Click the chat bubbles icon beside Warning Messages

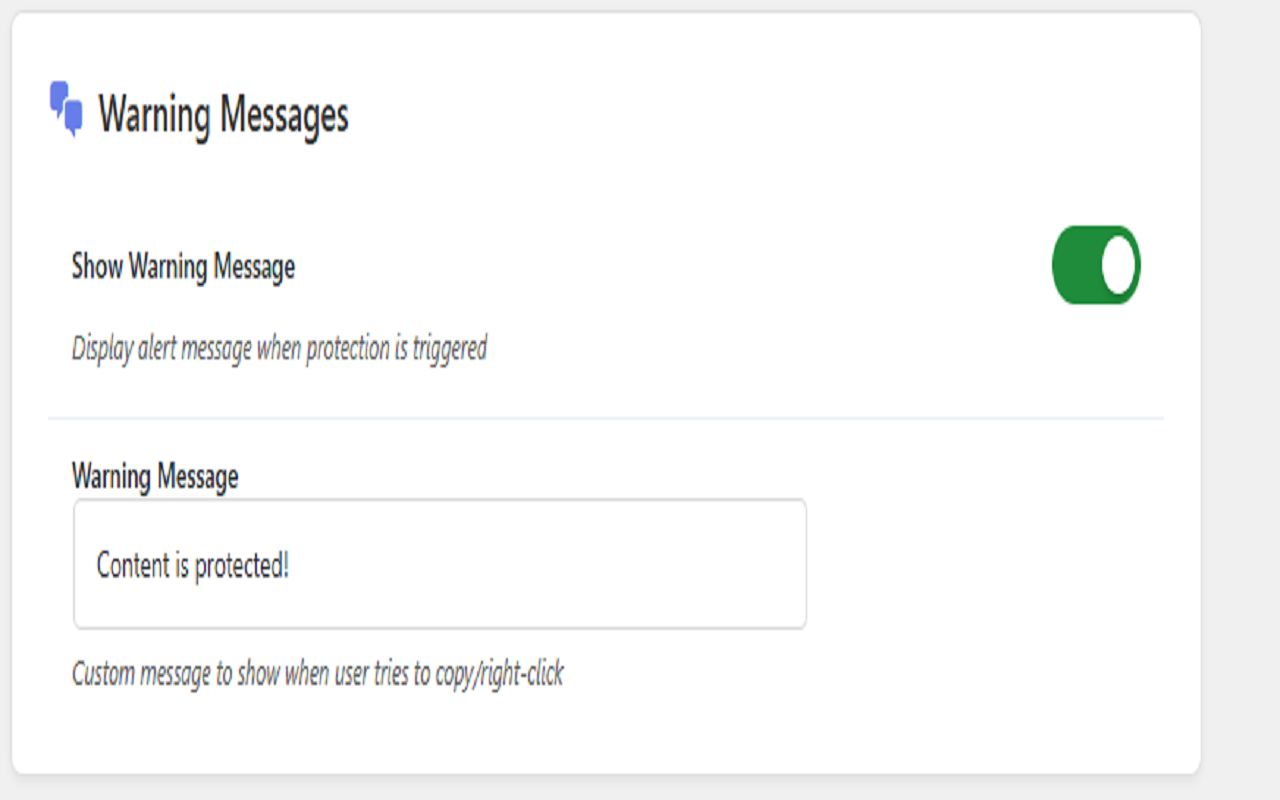66,109
